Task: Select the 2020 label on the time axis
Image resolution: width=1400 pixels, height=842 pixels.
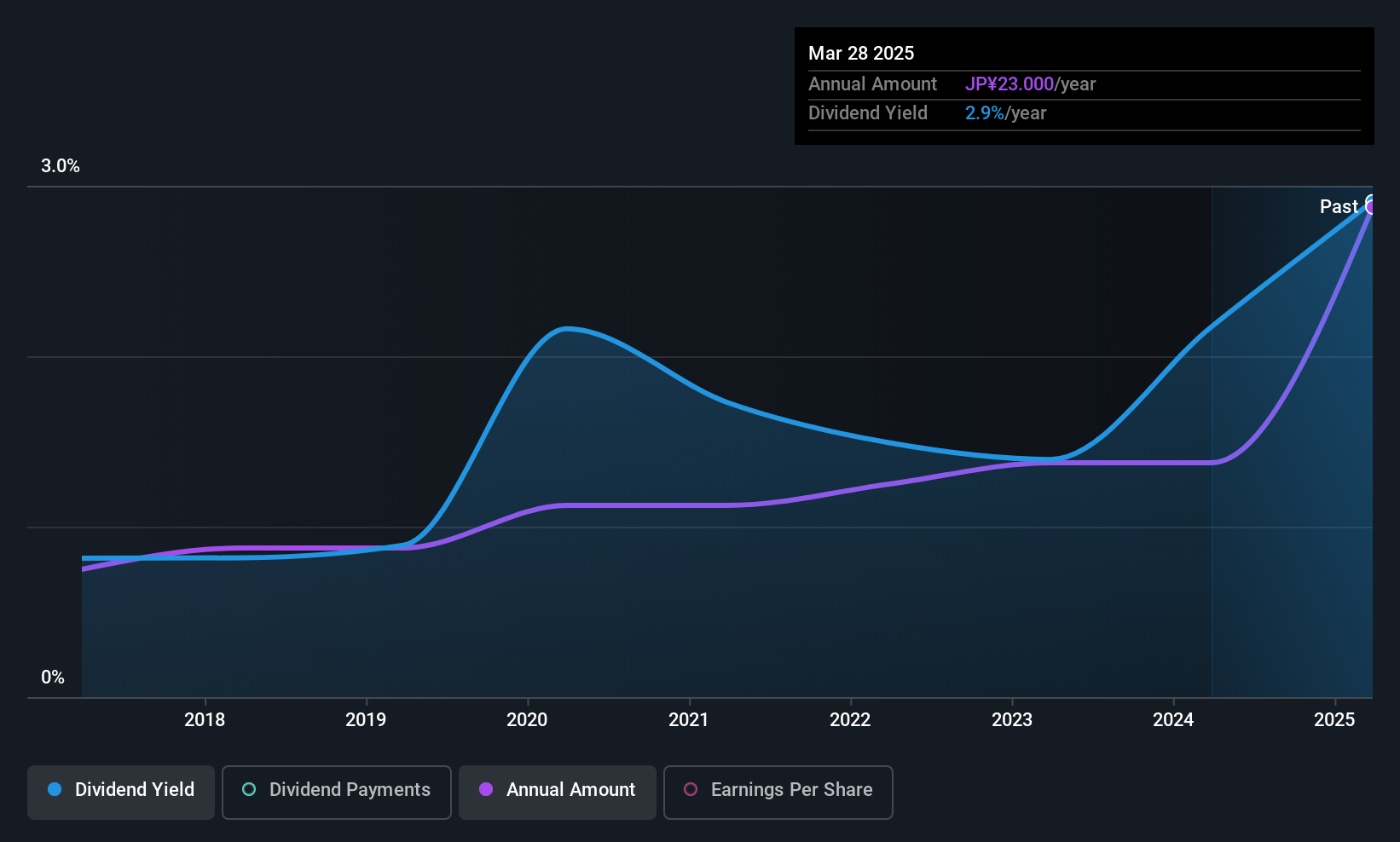Action: (527, 720)
